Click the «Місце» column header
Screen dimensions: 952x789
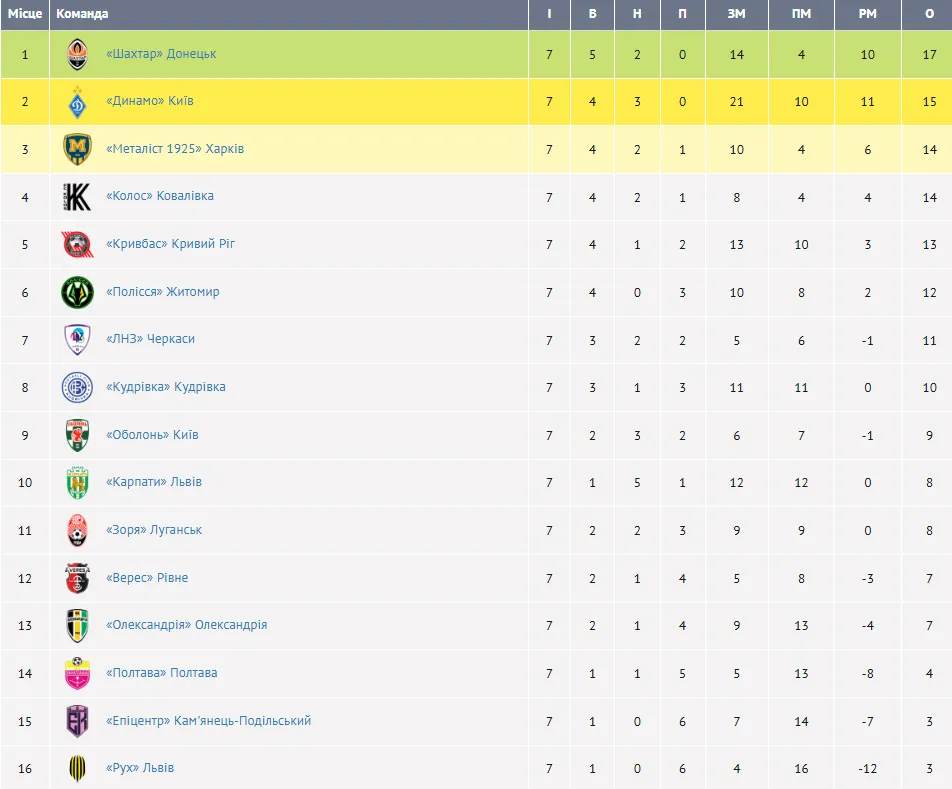click(x=25, y=14)
